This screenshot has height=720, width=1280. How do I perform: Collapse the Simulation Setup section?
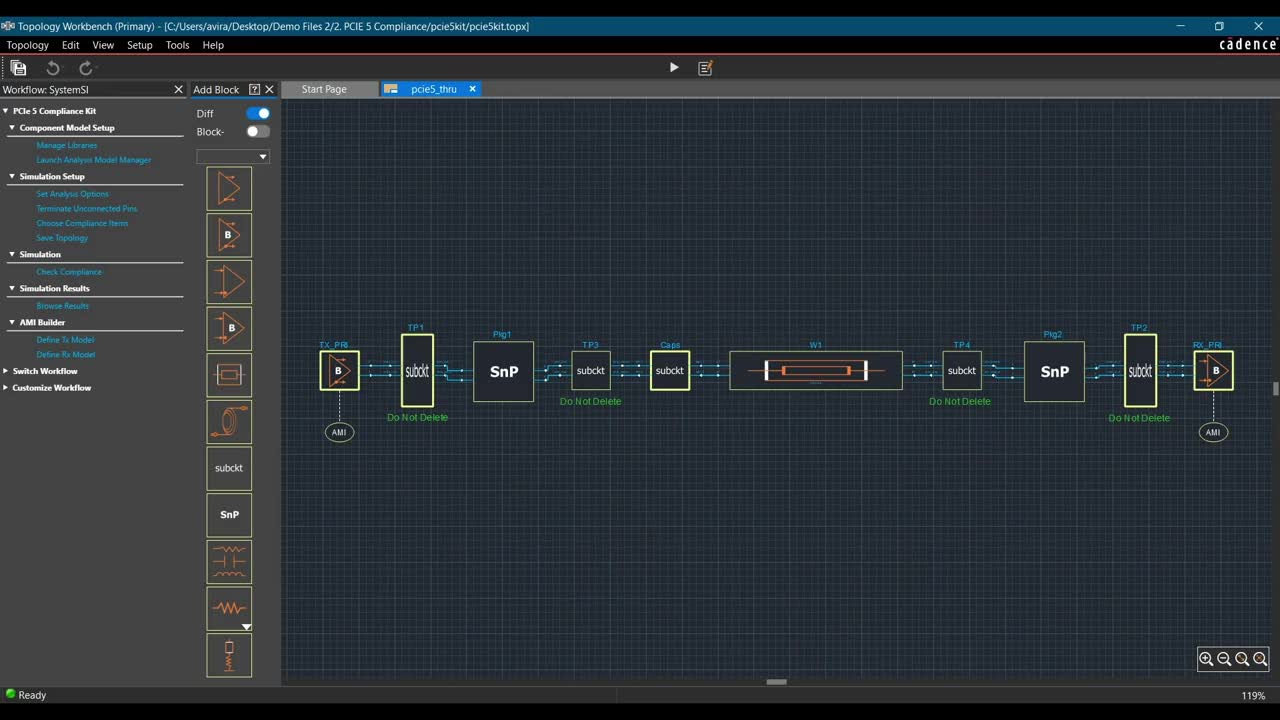[12, 176]
